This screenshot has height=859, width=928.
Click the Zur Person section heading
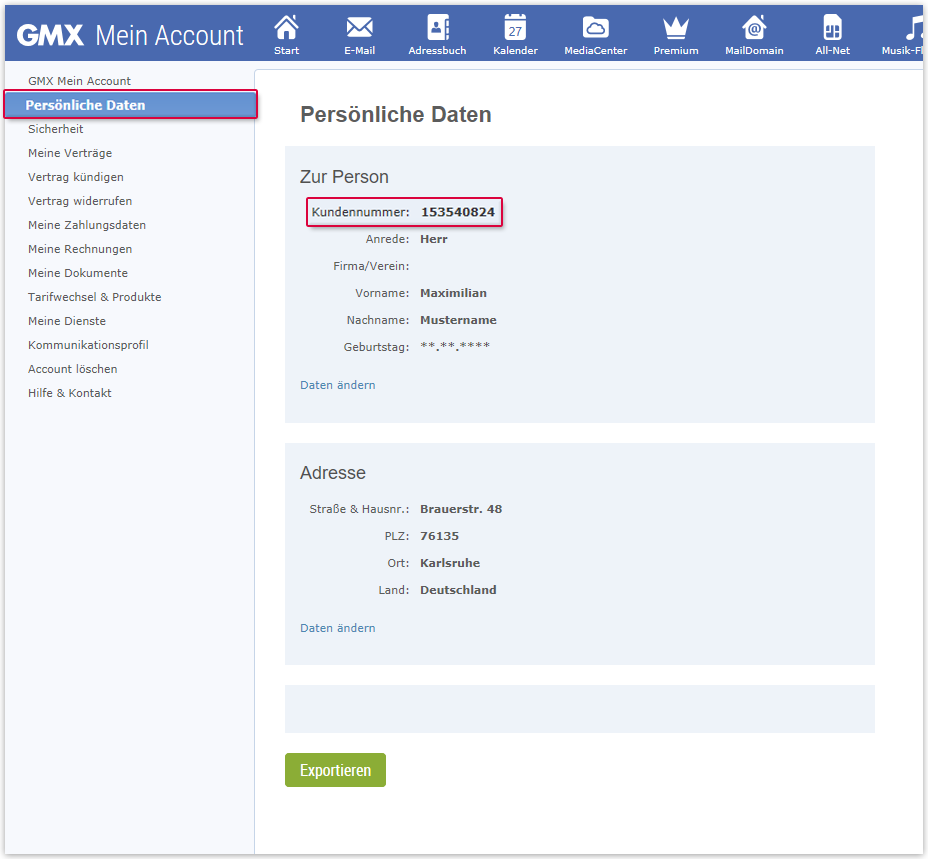pos(344,176)
